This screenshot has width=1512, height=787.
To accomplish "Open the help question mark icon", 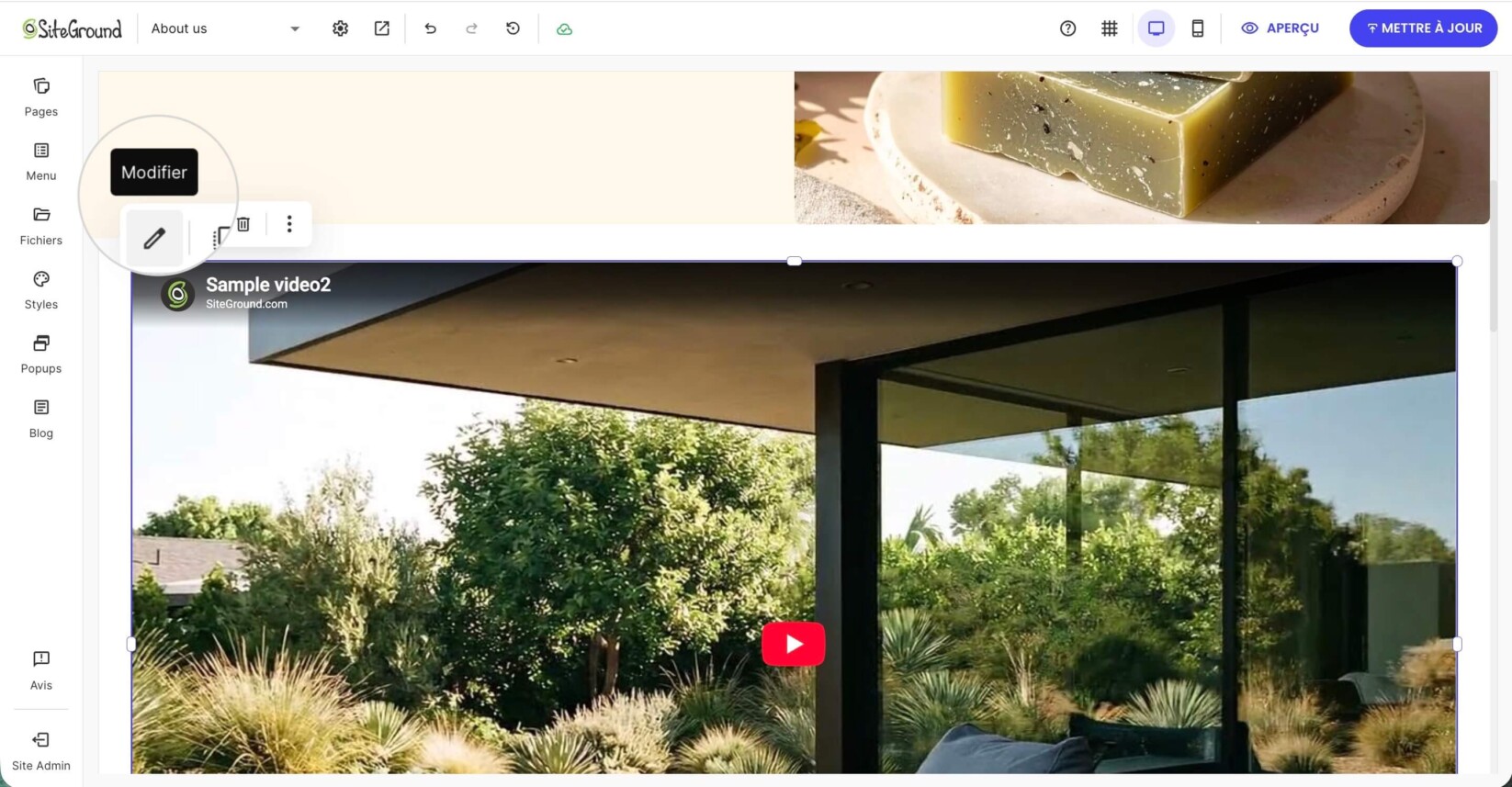I will [1067, 28].
